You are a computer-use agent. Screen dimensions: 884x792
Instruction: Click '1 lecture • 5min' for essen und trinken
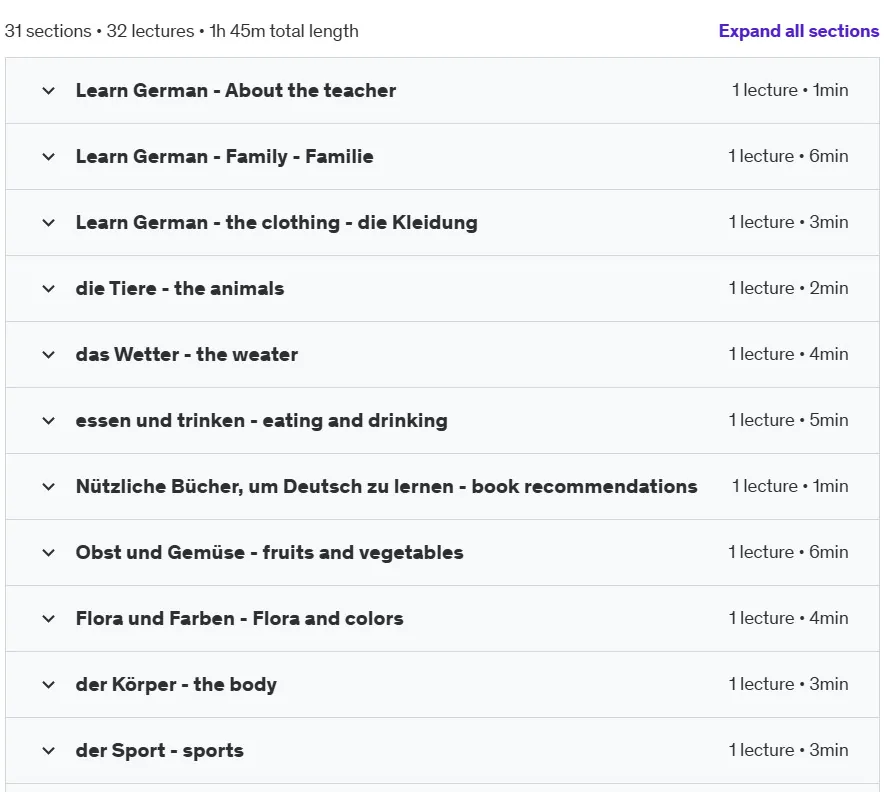pyautogui.click(x=788, y=420)
